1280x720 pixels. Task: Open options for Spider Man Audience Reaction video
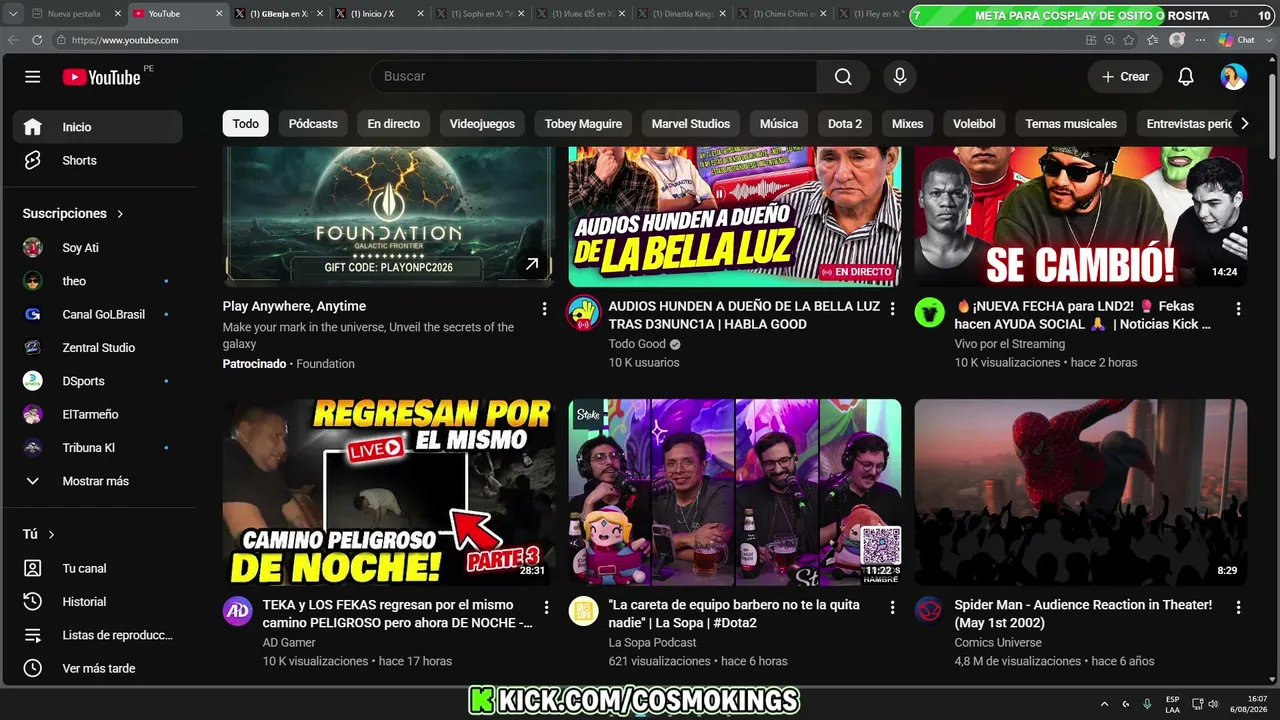point(1238,607)
